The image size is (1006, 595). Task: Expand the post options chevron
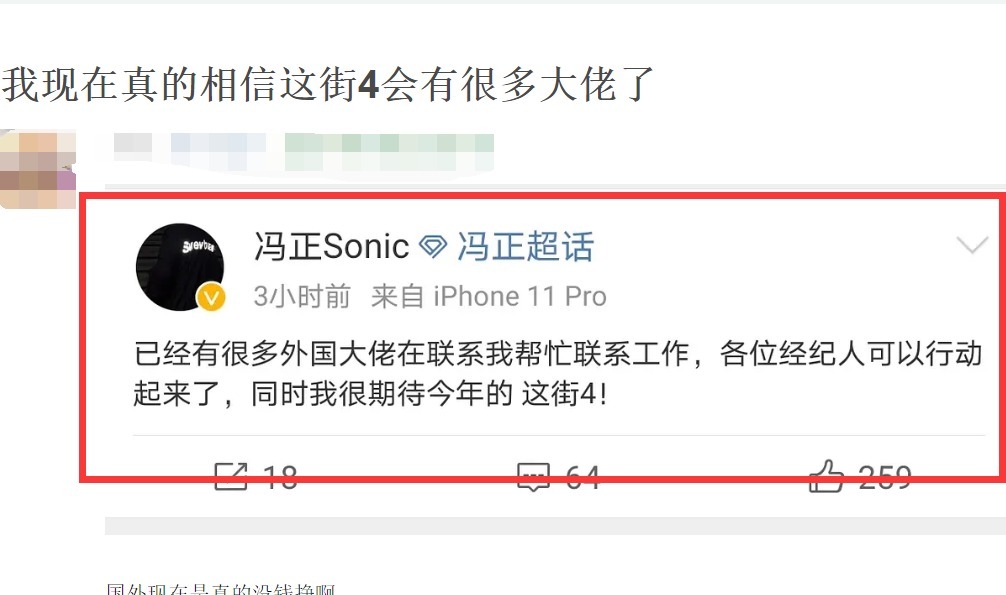click(972, 245)
